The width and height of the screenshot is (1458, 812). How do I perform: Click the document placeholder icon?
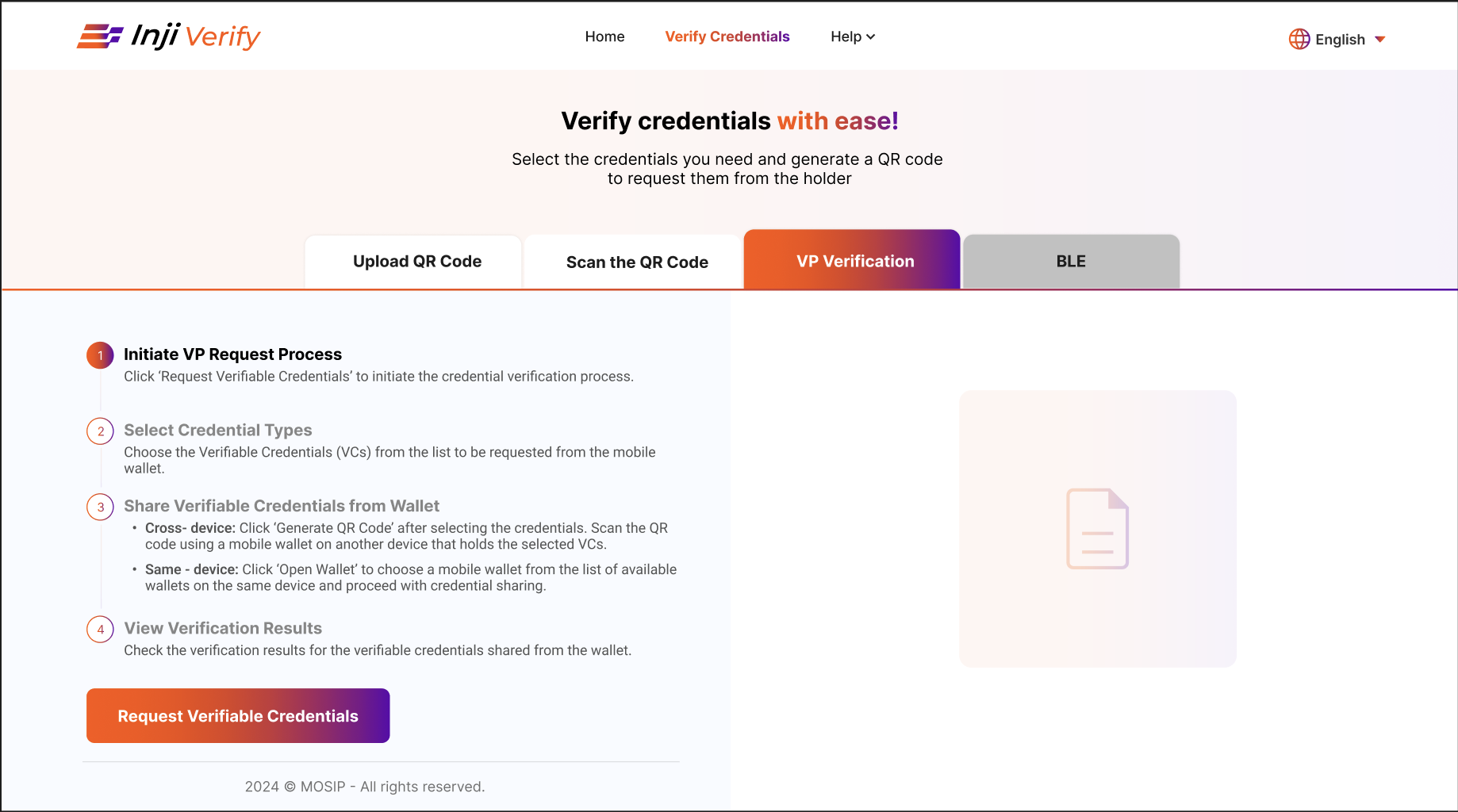pyautogui.click(x=1097, y=528)
